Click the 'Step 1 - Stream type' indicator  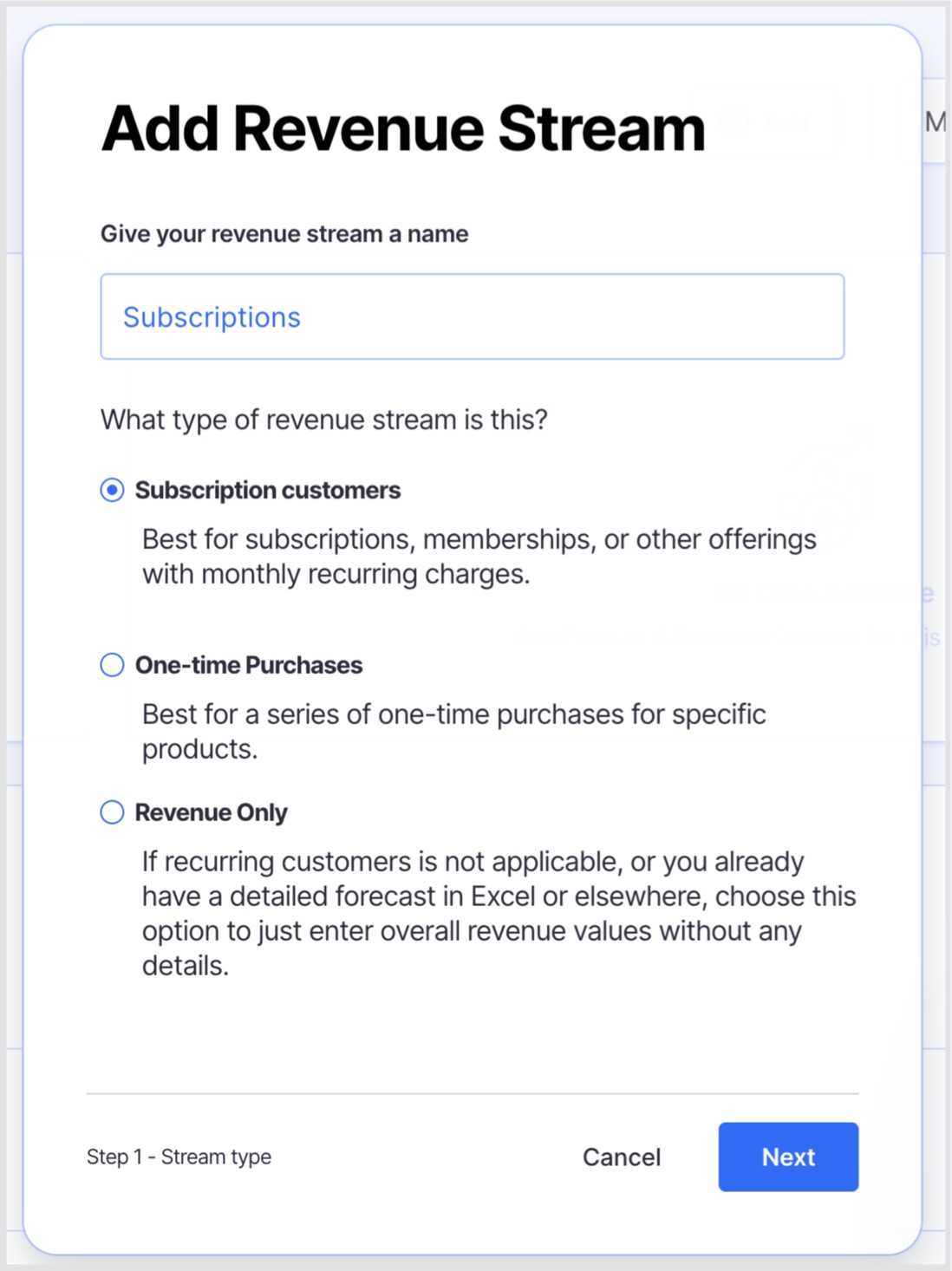pos(179,1157)
